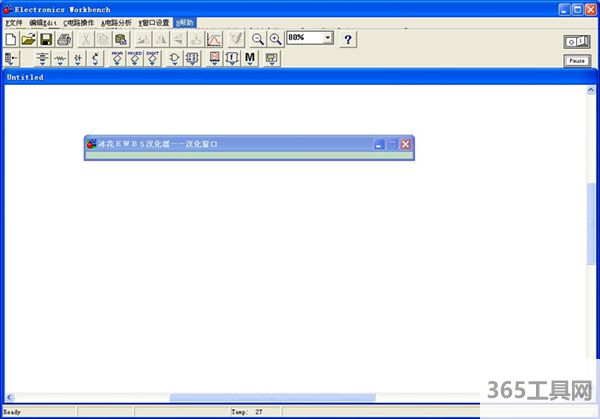This screenshot has height=419, width=600.
Task: Click the zoom in magnifier icon
Action: (x=274, y=39)
